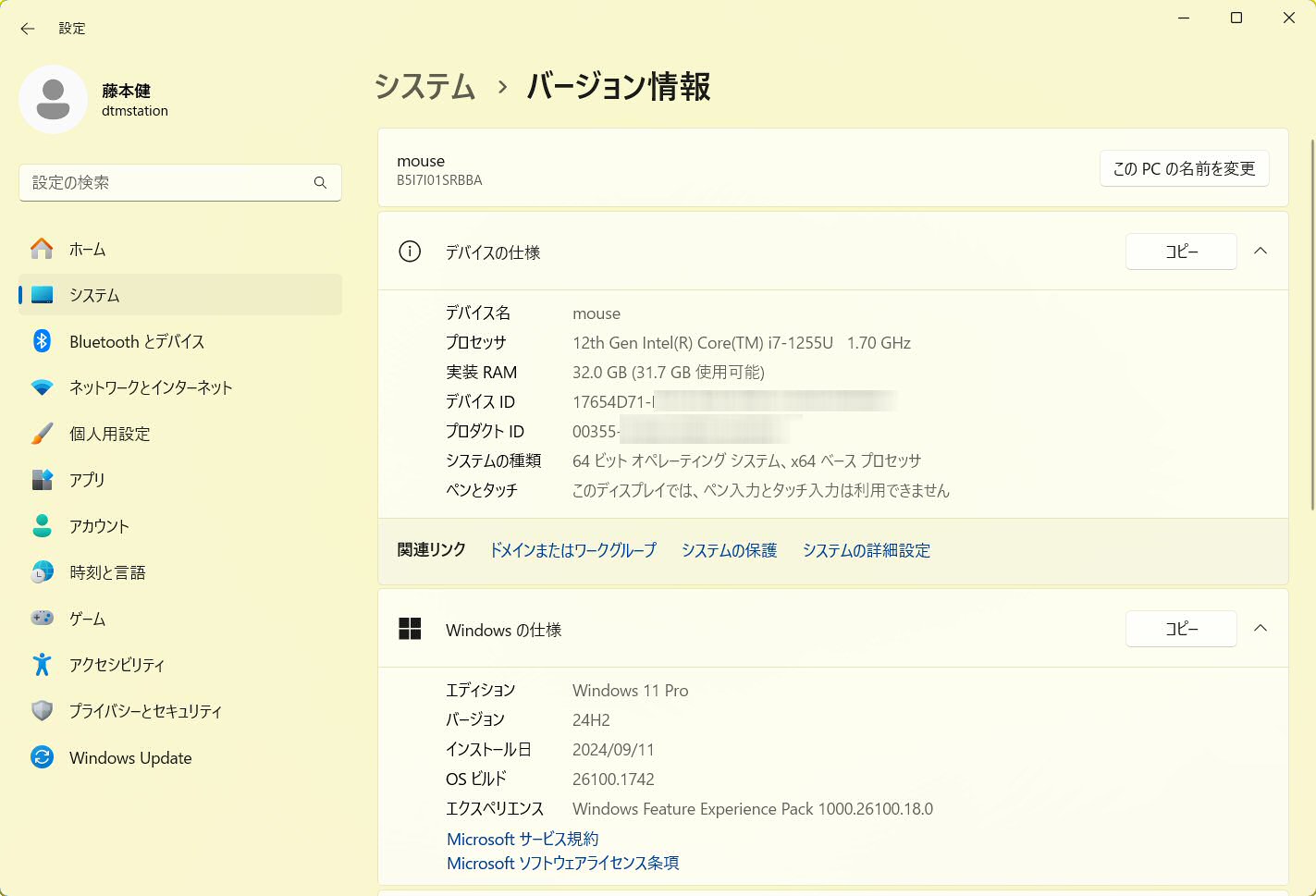Click the user profile avatar icon
1316x896 pixels.
click(53, 99)
